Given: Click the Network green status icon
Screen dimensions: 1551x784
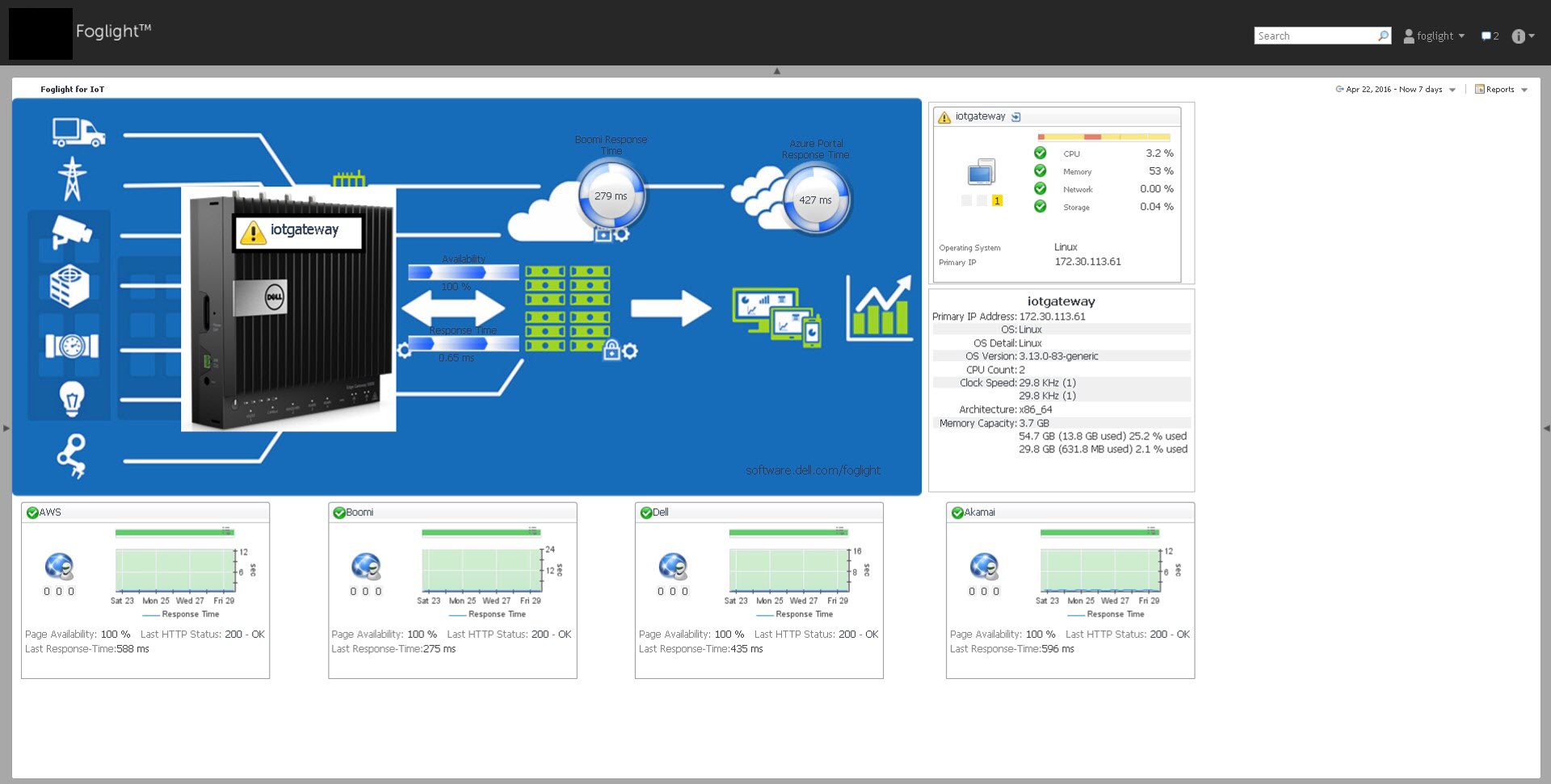Looking at the screenshot, I should tap(1040, 188).
